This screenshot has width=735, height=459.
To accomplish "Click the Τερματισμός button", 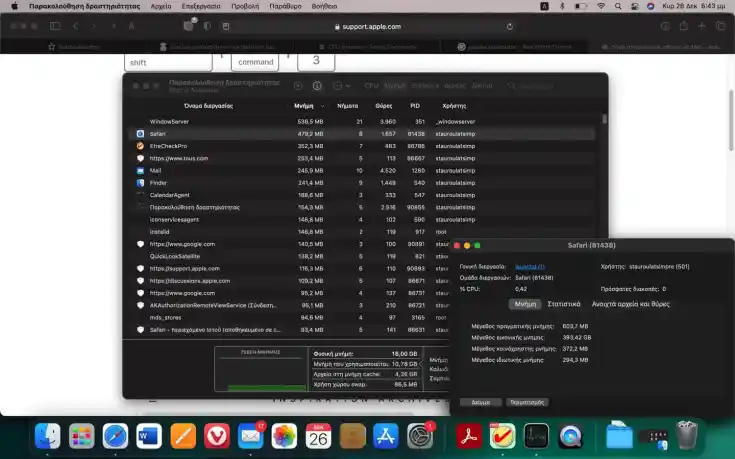I will 528,402.
